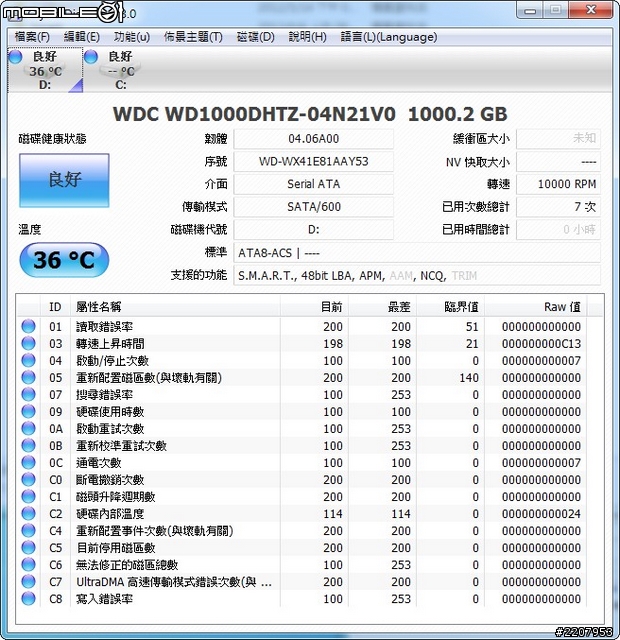Screen dimensions: 620x640
Task: Select the 硬碟內部溫度 attribute name
Action: click(x=110, y=514)
